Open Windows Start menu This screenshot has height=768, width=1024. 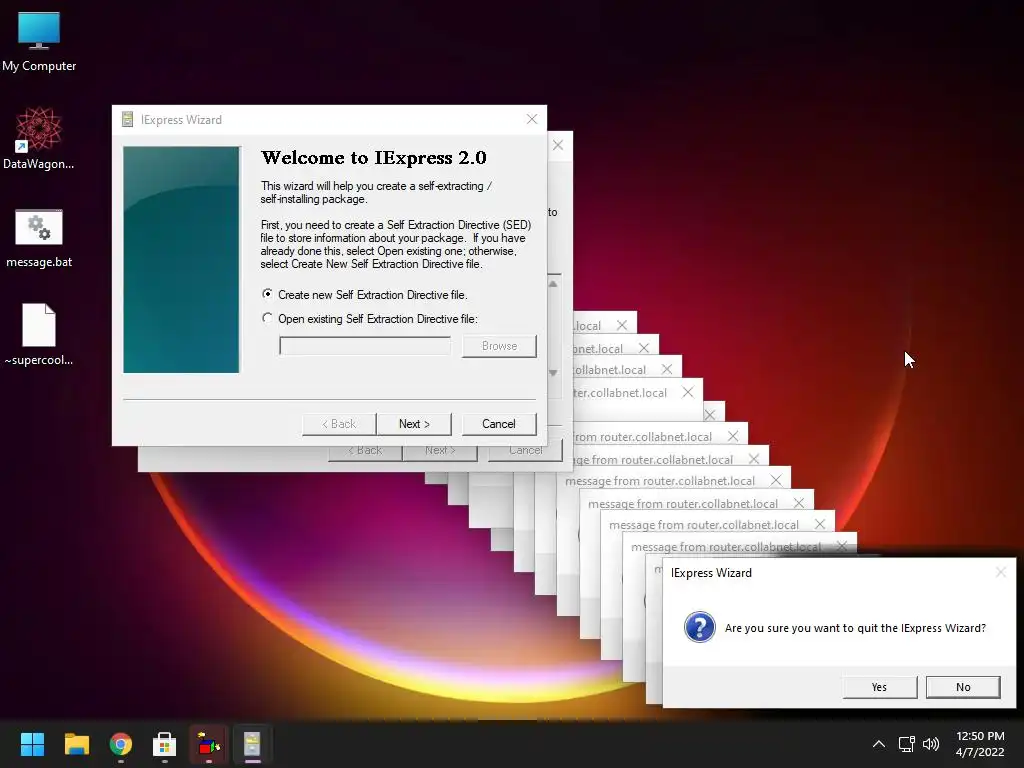(32, 744)
